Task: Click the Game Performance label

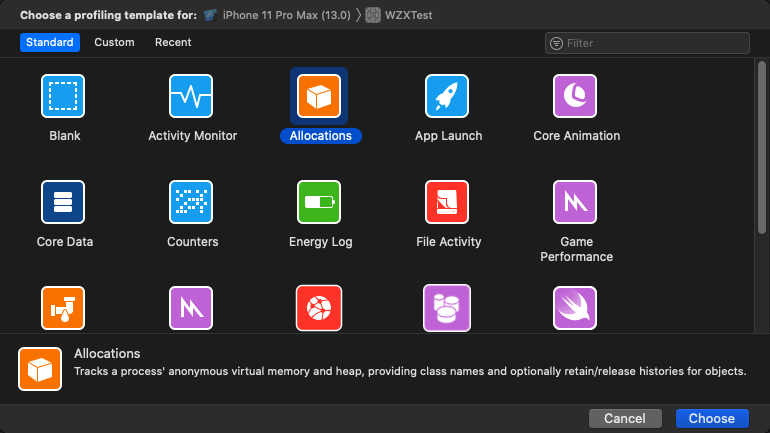Action: (x=577, y=249)
